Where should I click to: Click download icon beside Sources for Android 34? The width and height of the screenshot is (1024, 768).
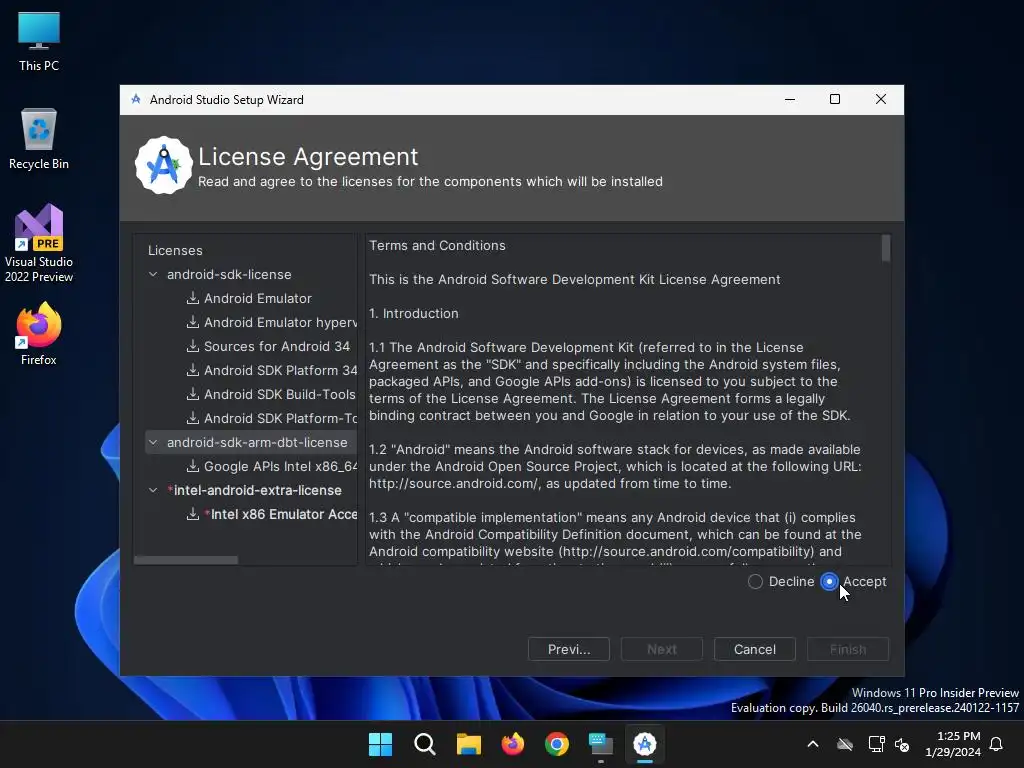tap(193, 346)
